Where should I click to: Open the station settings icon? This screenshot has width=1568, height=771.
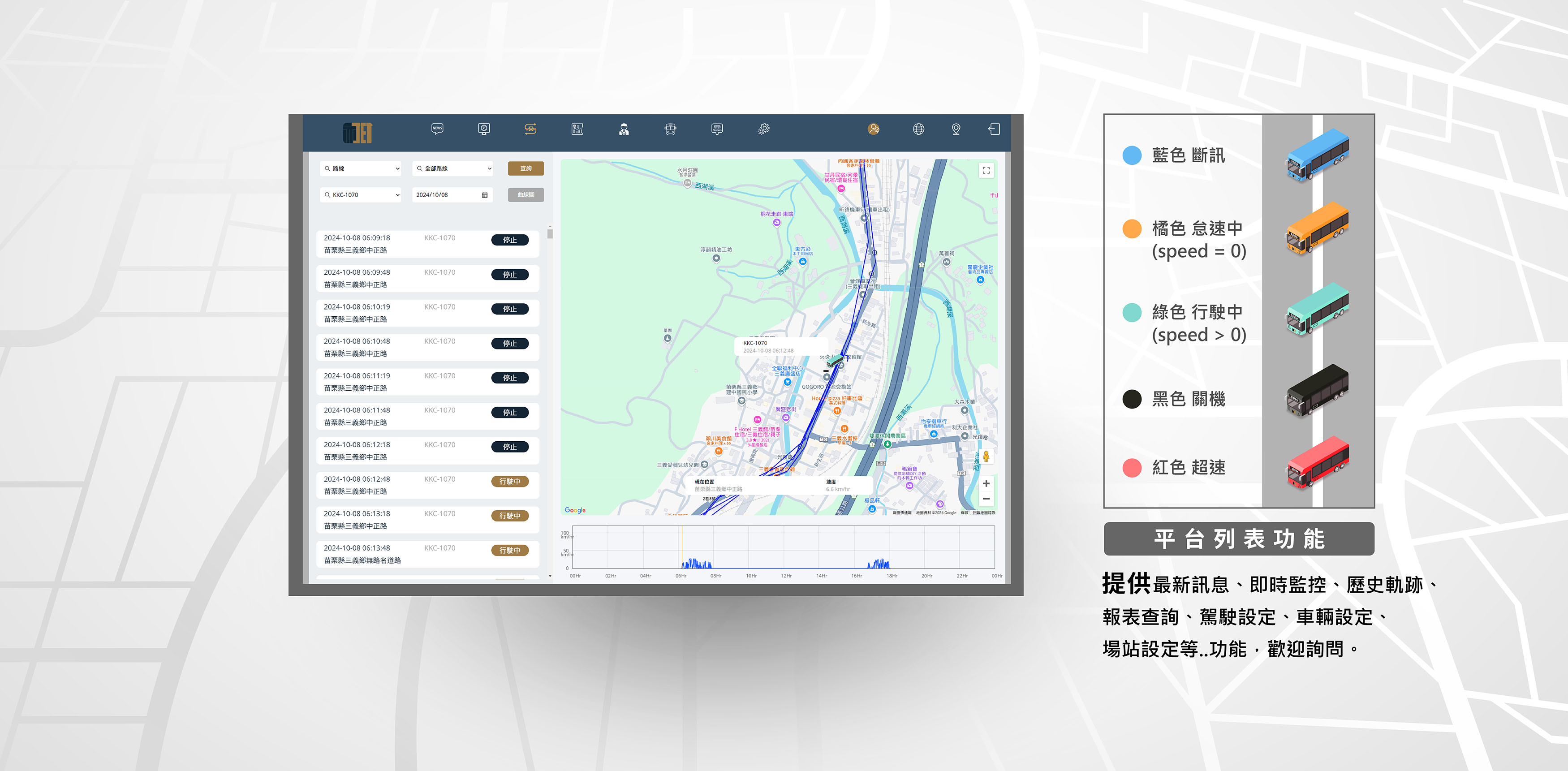point(717,129)
